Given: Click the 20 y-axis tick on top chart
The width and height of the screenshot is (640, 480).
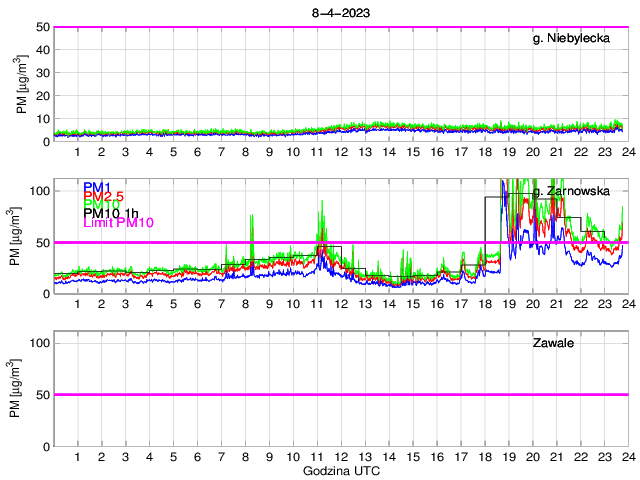Looking at the screenshot, I should [43, 96].
